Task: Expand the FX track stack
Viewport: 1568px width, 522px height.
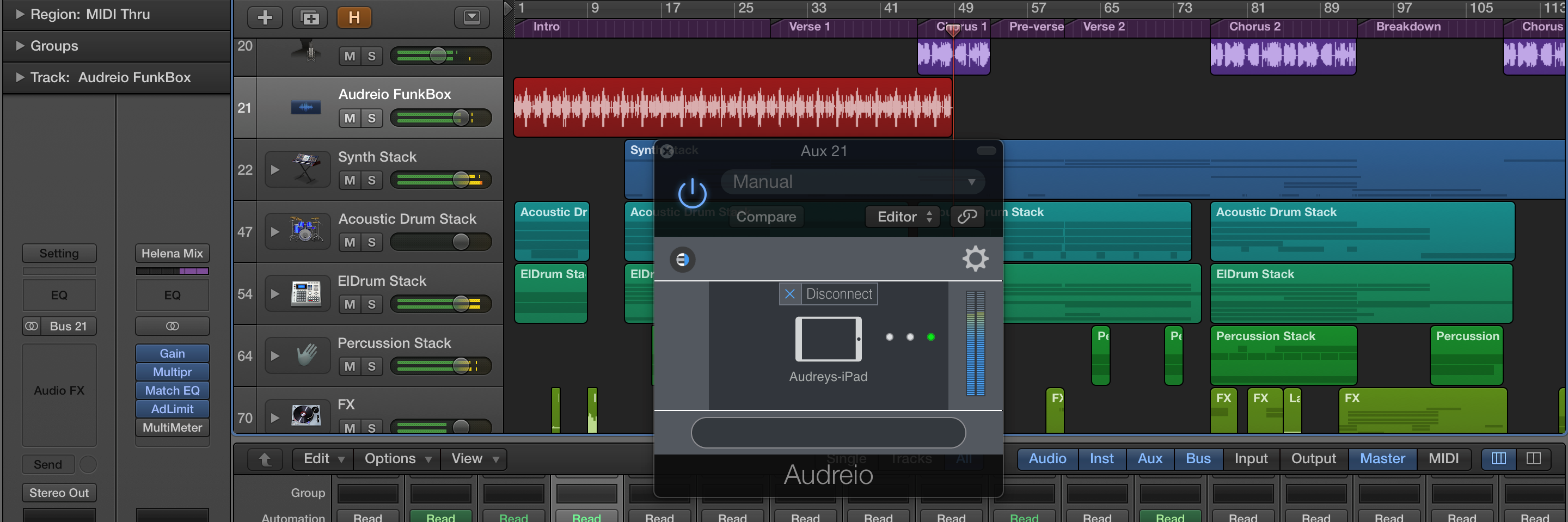Action: [275, 418]
